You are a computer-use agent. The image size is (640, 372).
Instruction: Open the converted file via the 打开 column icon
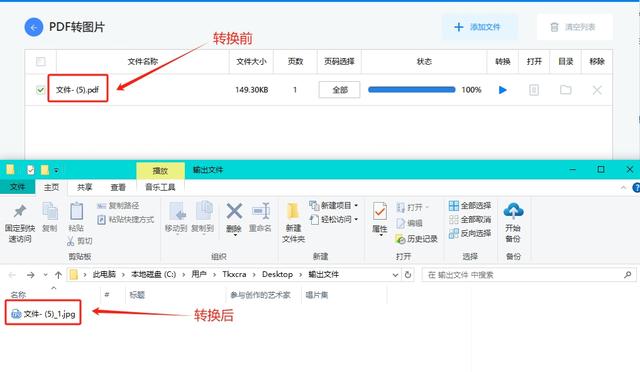[x=534, y=90]
